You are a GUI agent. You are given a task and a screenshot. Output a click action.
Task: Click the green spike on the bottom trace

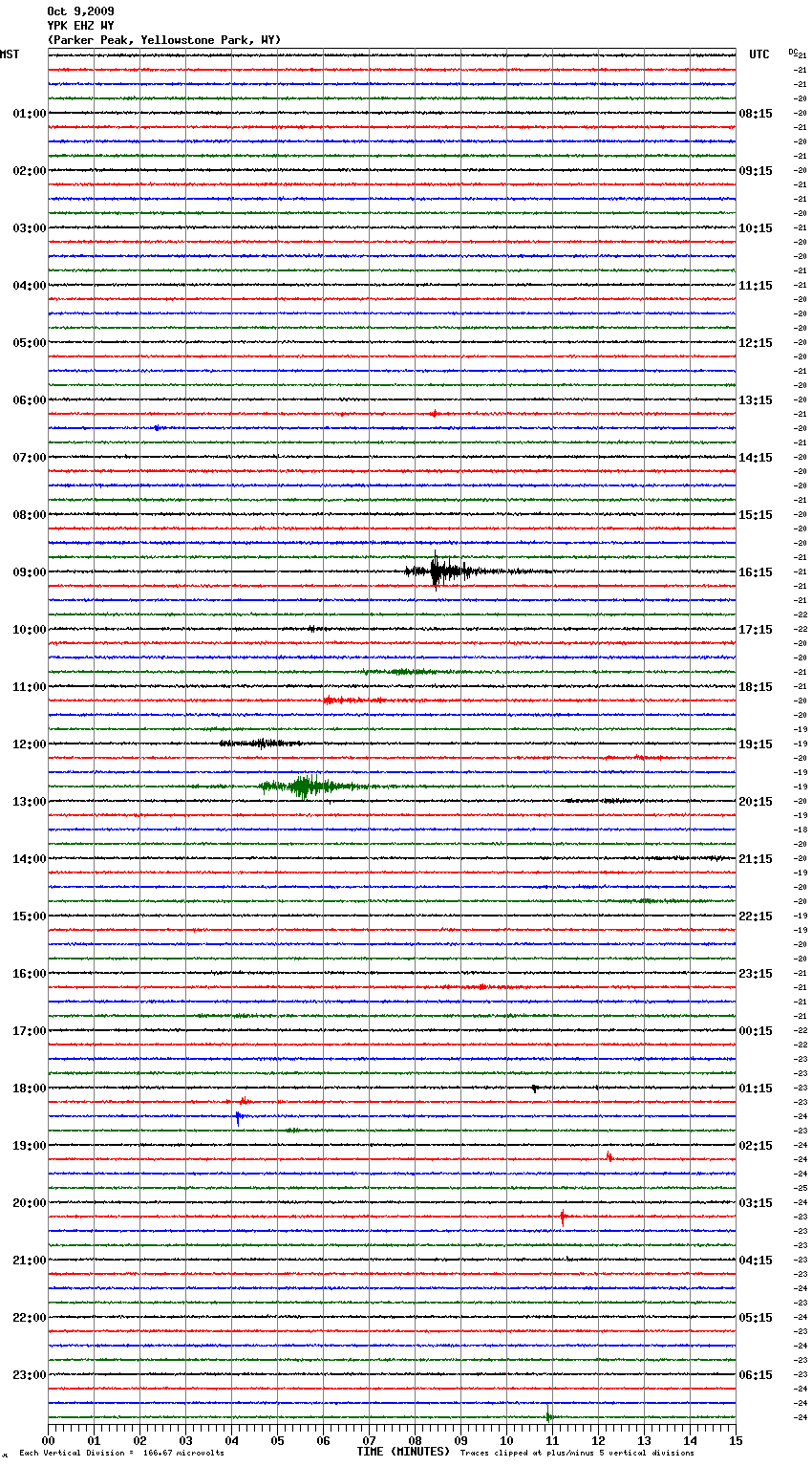coord(548,1416)
